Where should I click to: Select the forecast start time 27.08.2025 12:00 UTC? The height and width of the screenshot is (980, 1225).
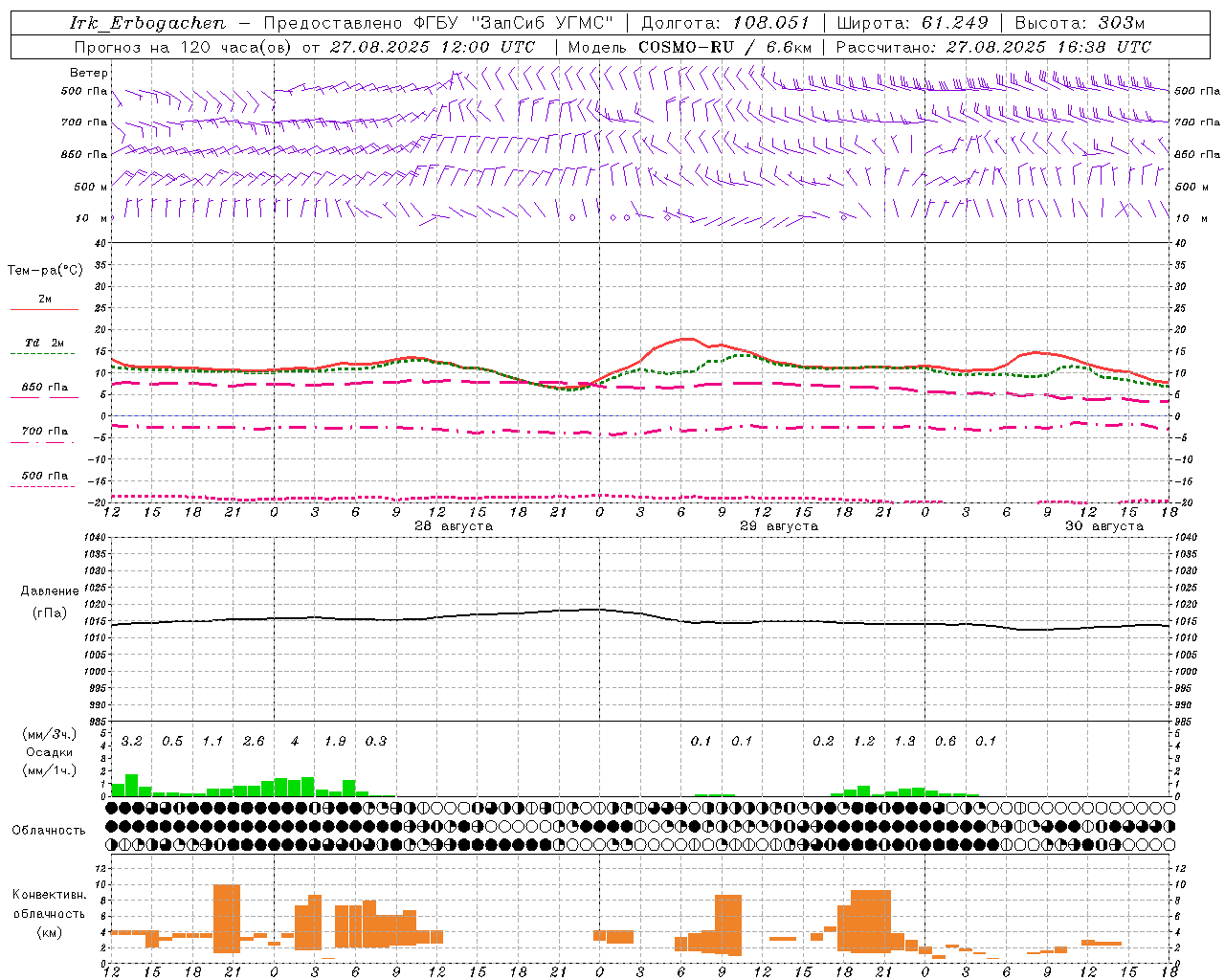433,47
